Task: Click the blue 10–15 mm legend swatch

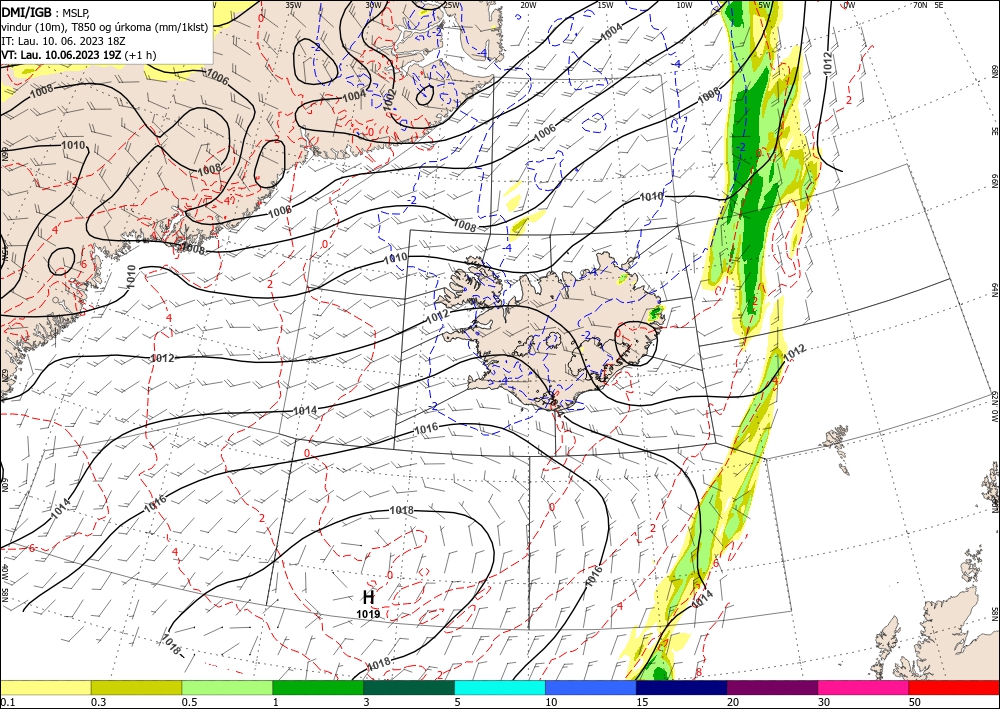Action: [x=591, y=687]
